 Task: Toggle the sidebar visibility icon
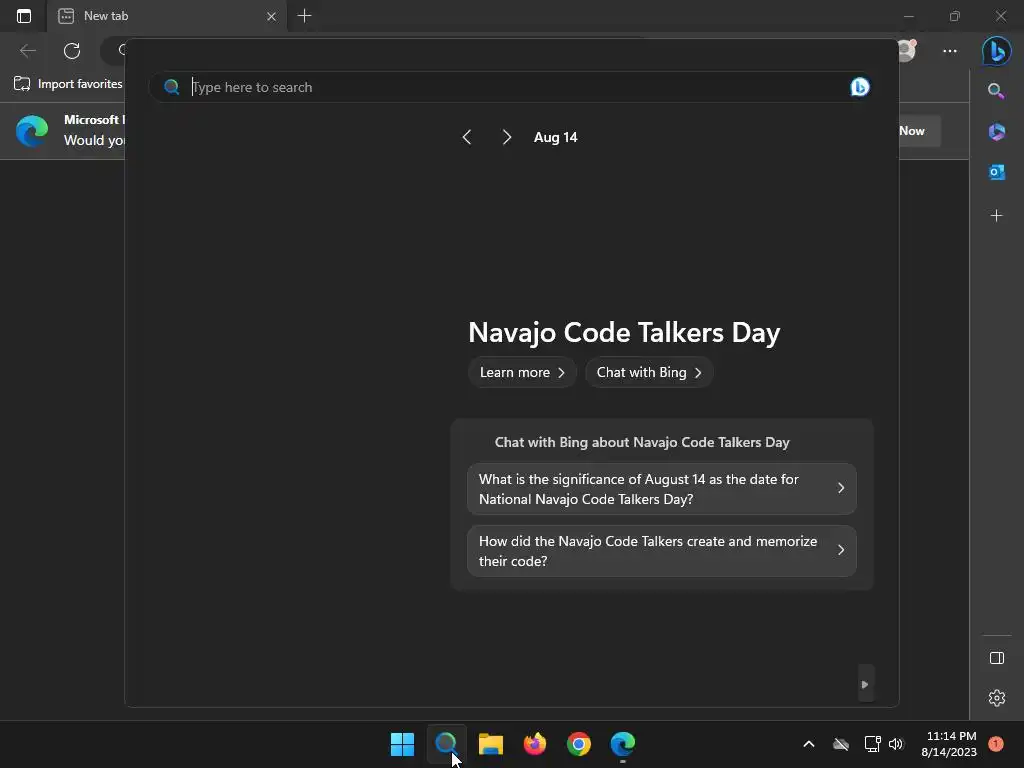point(997,658)
